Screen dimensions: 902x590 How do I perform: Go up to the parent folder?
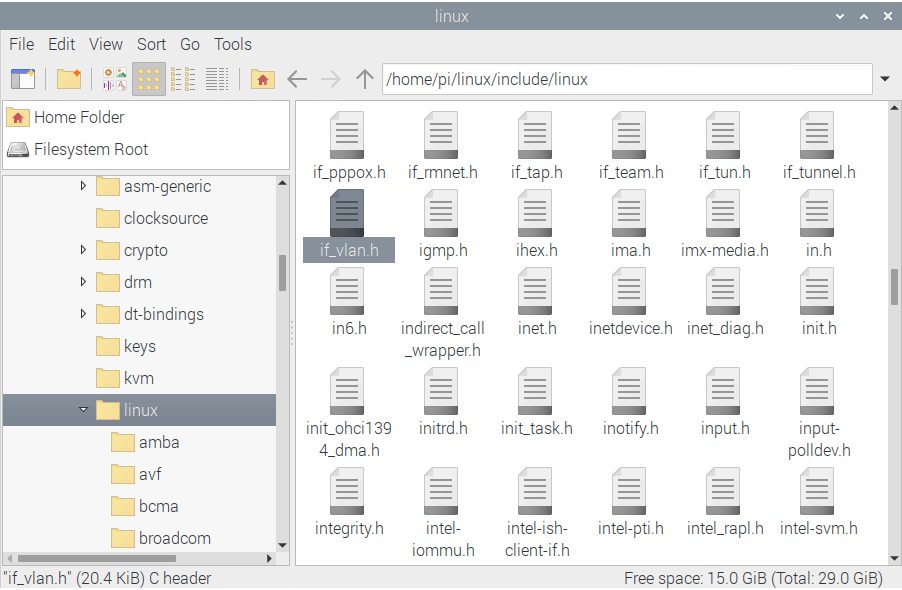point(365,79)
